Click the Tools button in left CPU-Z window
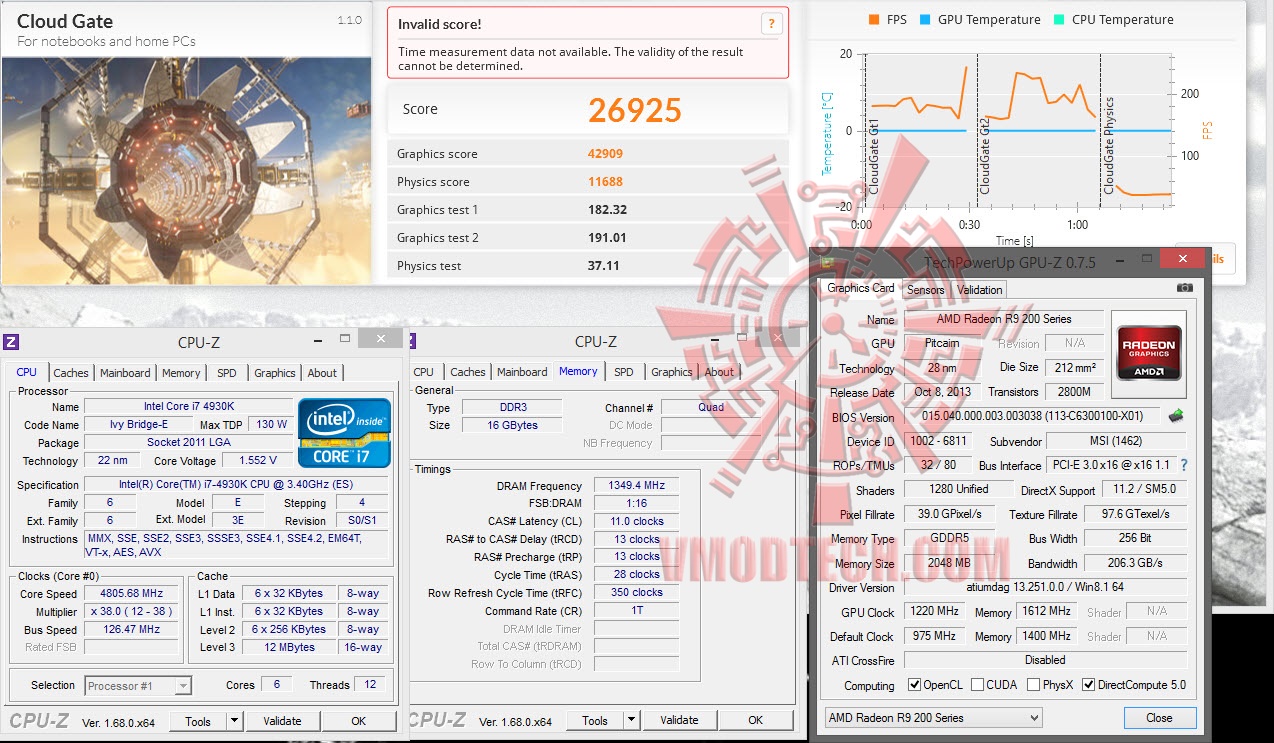The width and height of the screenshot is (1274, 743). 198,721
